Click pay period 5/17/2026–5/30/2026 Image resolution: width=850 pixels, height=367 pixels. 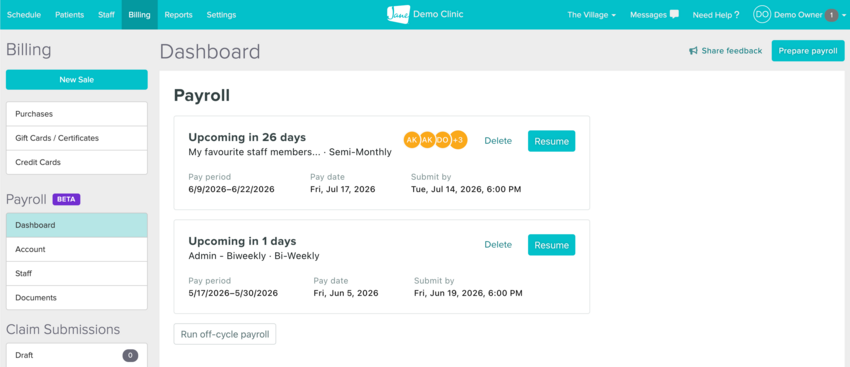click(x=233, y=293)
